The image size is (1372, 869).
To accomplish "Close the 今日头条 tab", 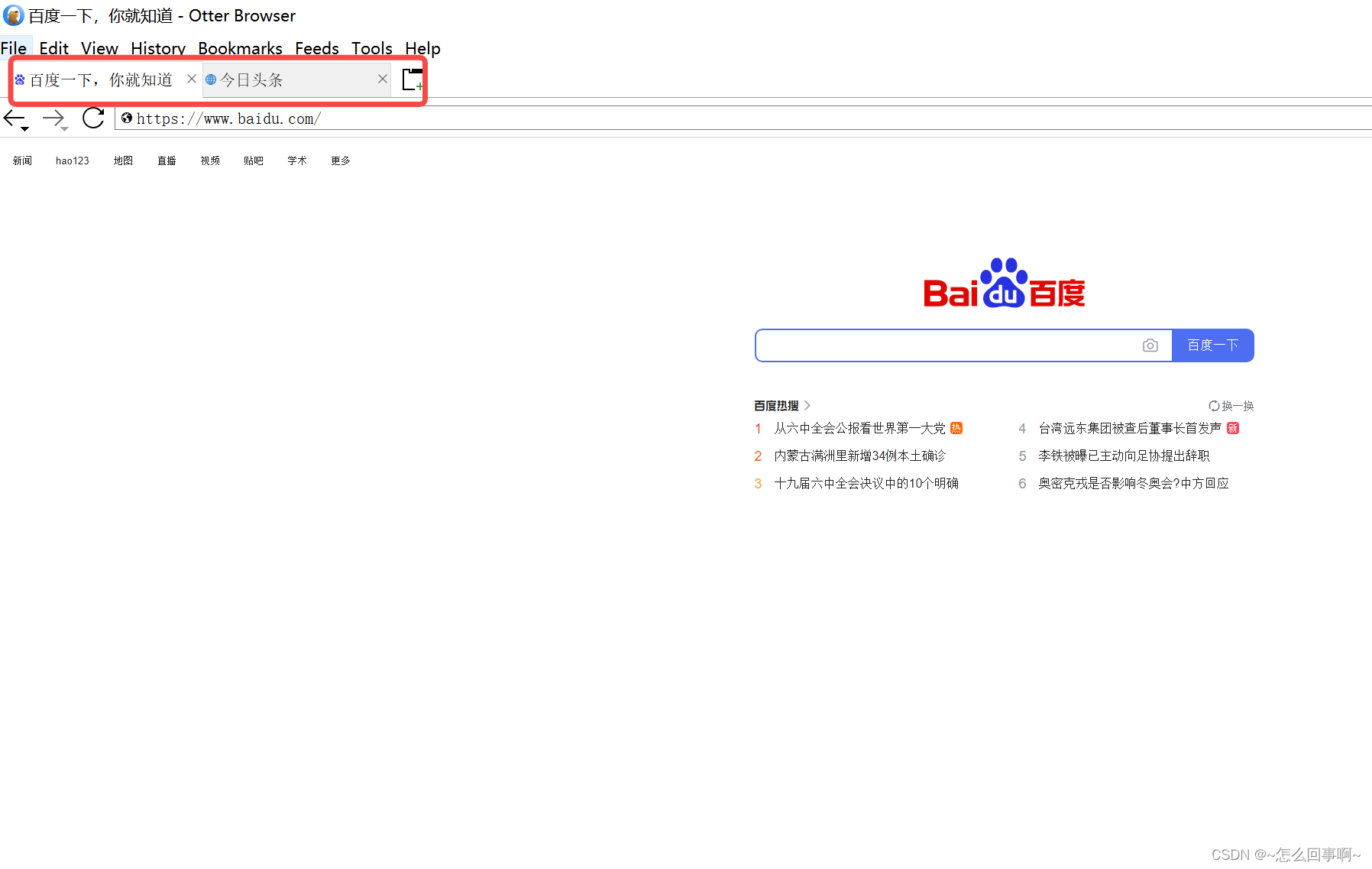I will point(383,79).
